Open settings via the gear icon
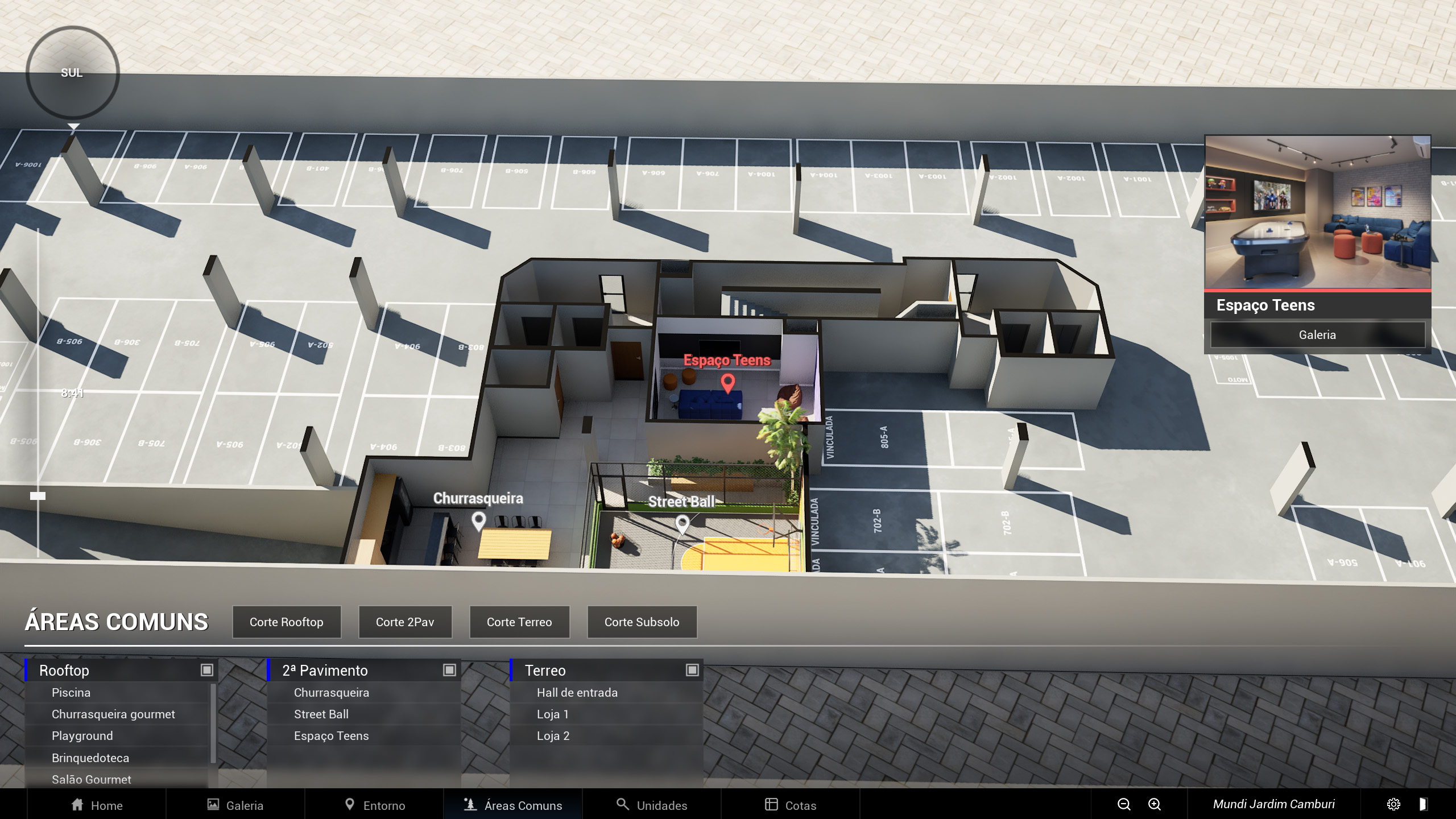 [x=1393, y=804]
